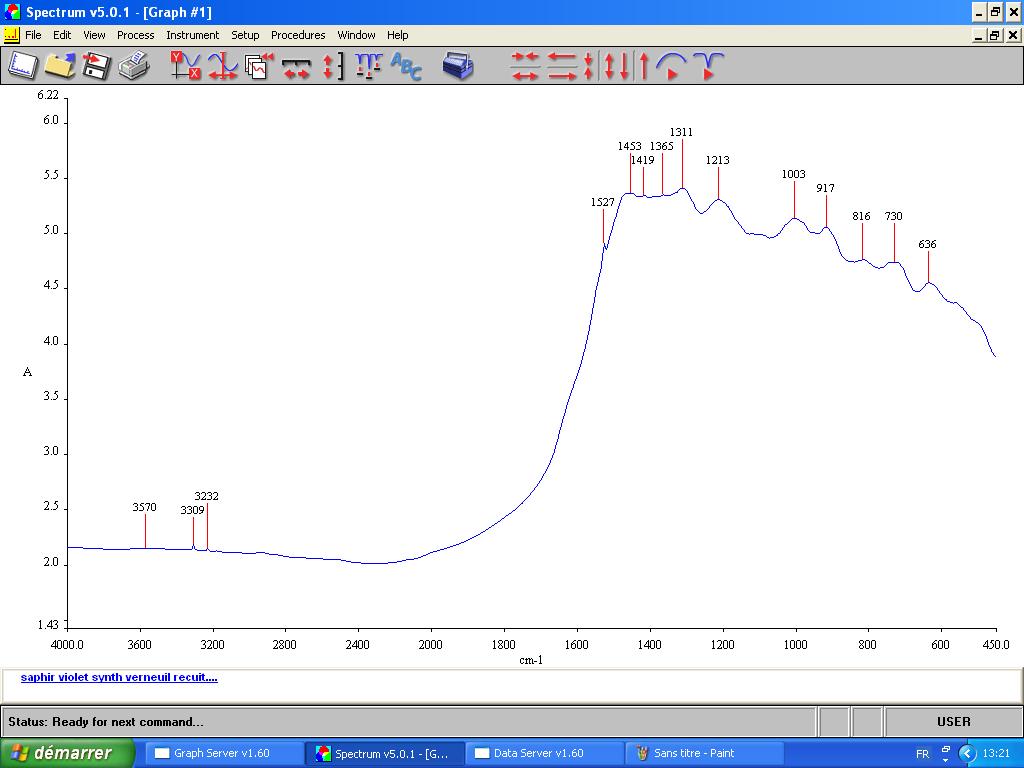1024x768 pixels.
Task: Click the blue instrument scan icon
Action: [458, 66]
